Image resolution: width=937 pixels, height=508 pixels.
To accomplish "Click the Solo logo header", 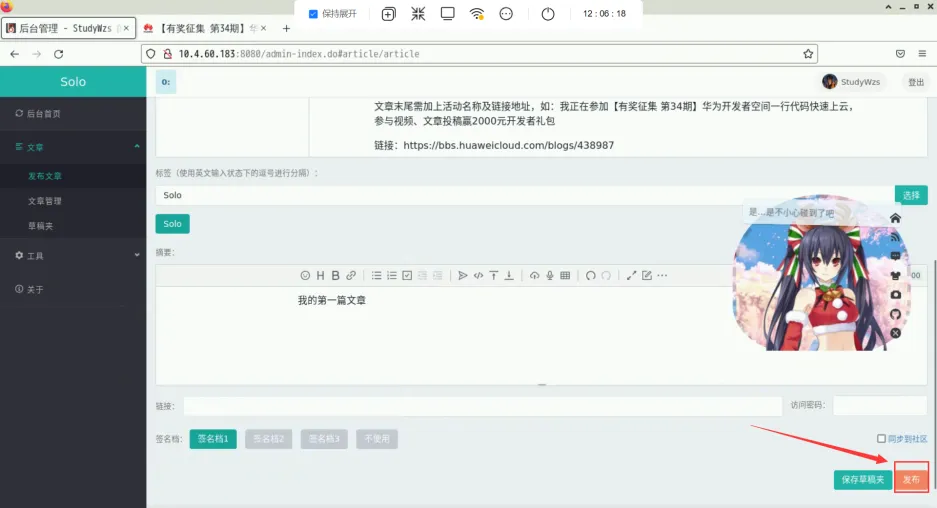I will tap(73, 82).
